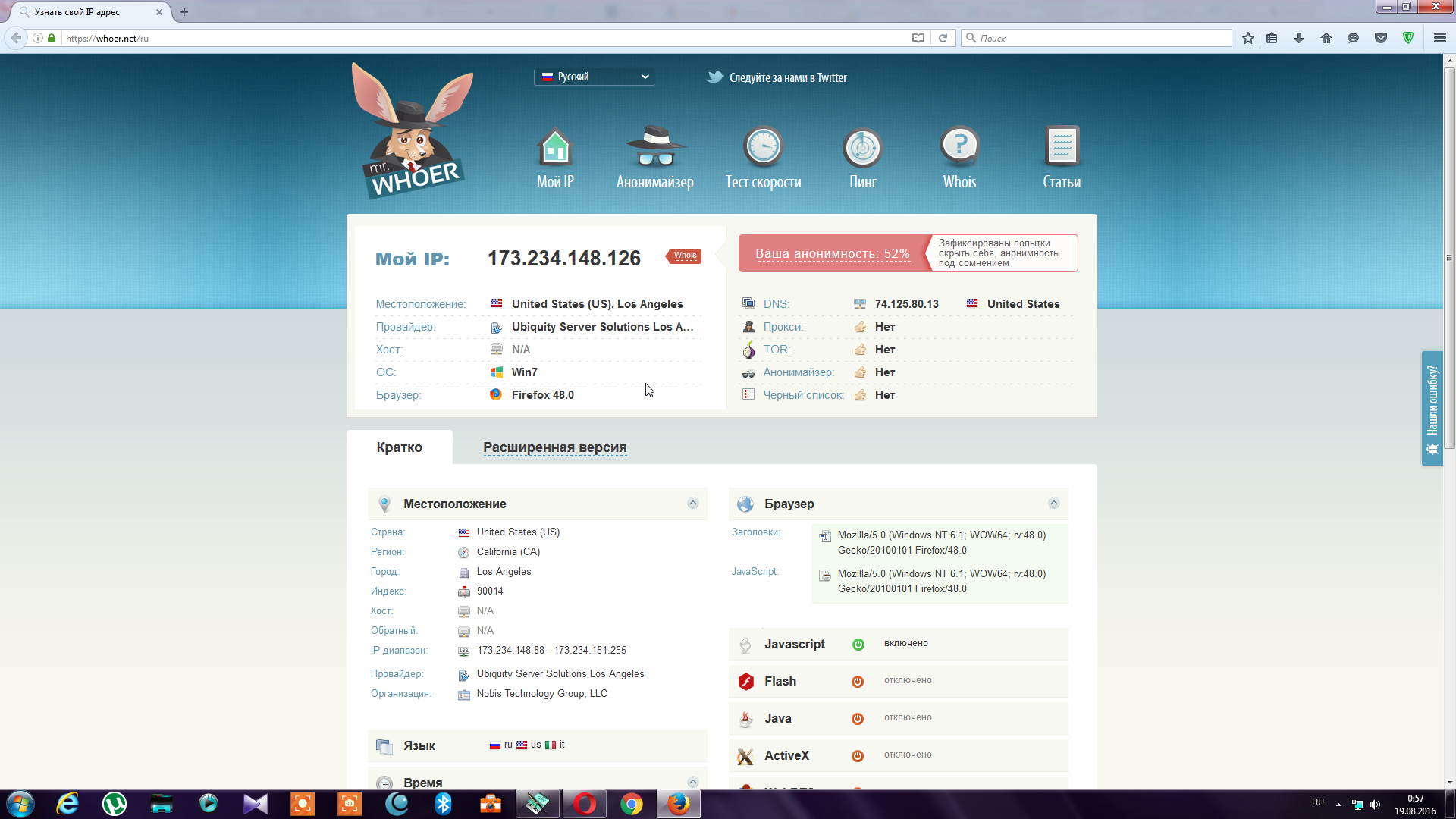1456x819 pixels.
Task: Switch to Расширенная версия tab
Action: (x=554, y=447)
